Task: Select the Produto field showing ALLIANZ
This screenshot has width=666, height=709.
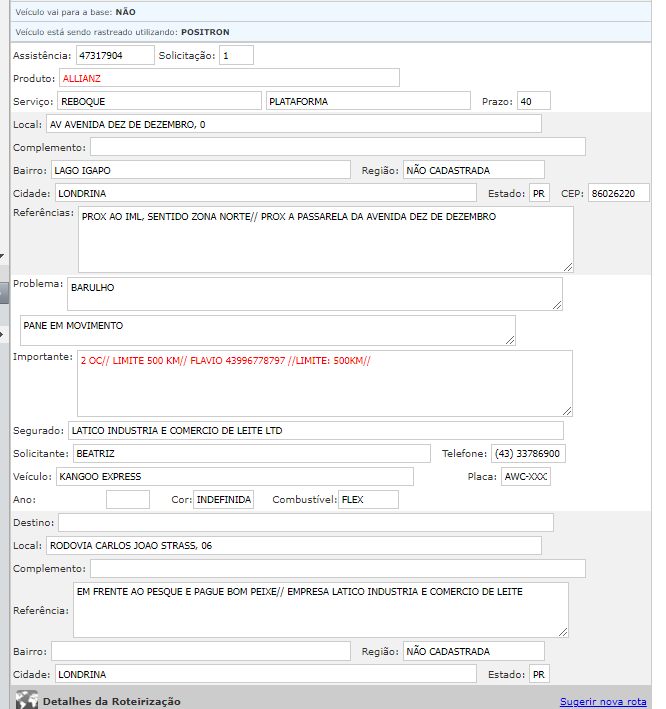Action: 228,78
